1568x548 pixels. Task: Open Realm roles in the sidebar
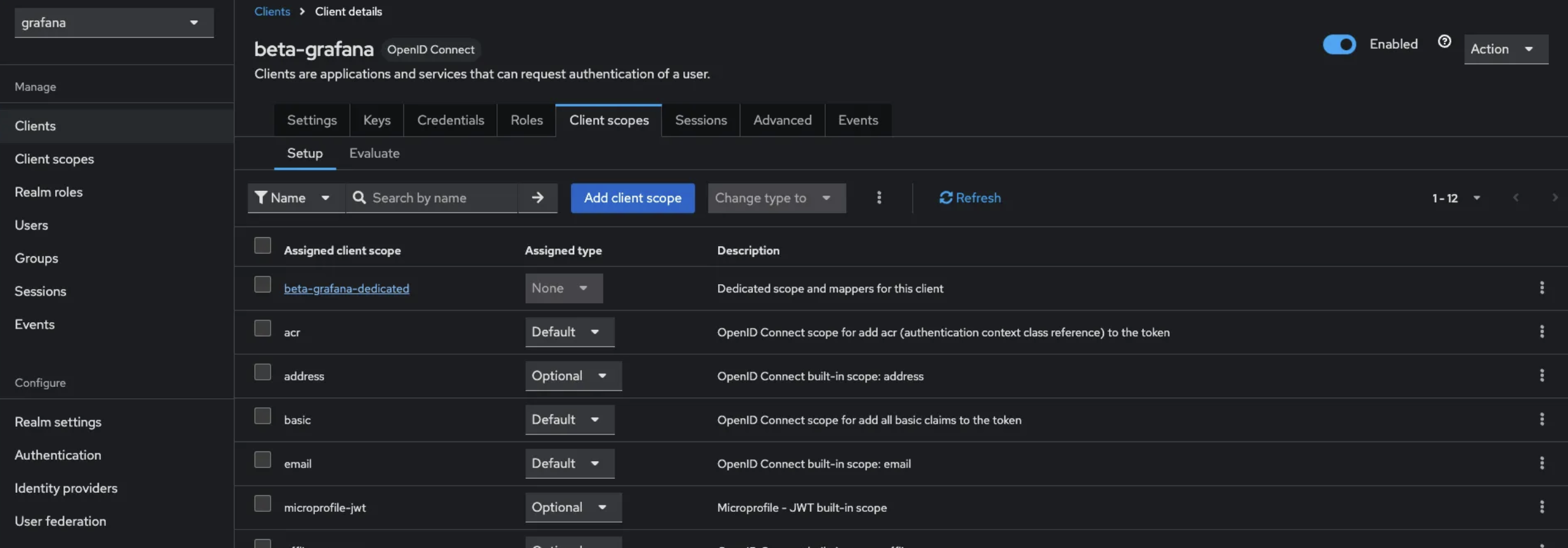tap(117, 192)
